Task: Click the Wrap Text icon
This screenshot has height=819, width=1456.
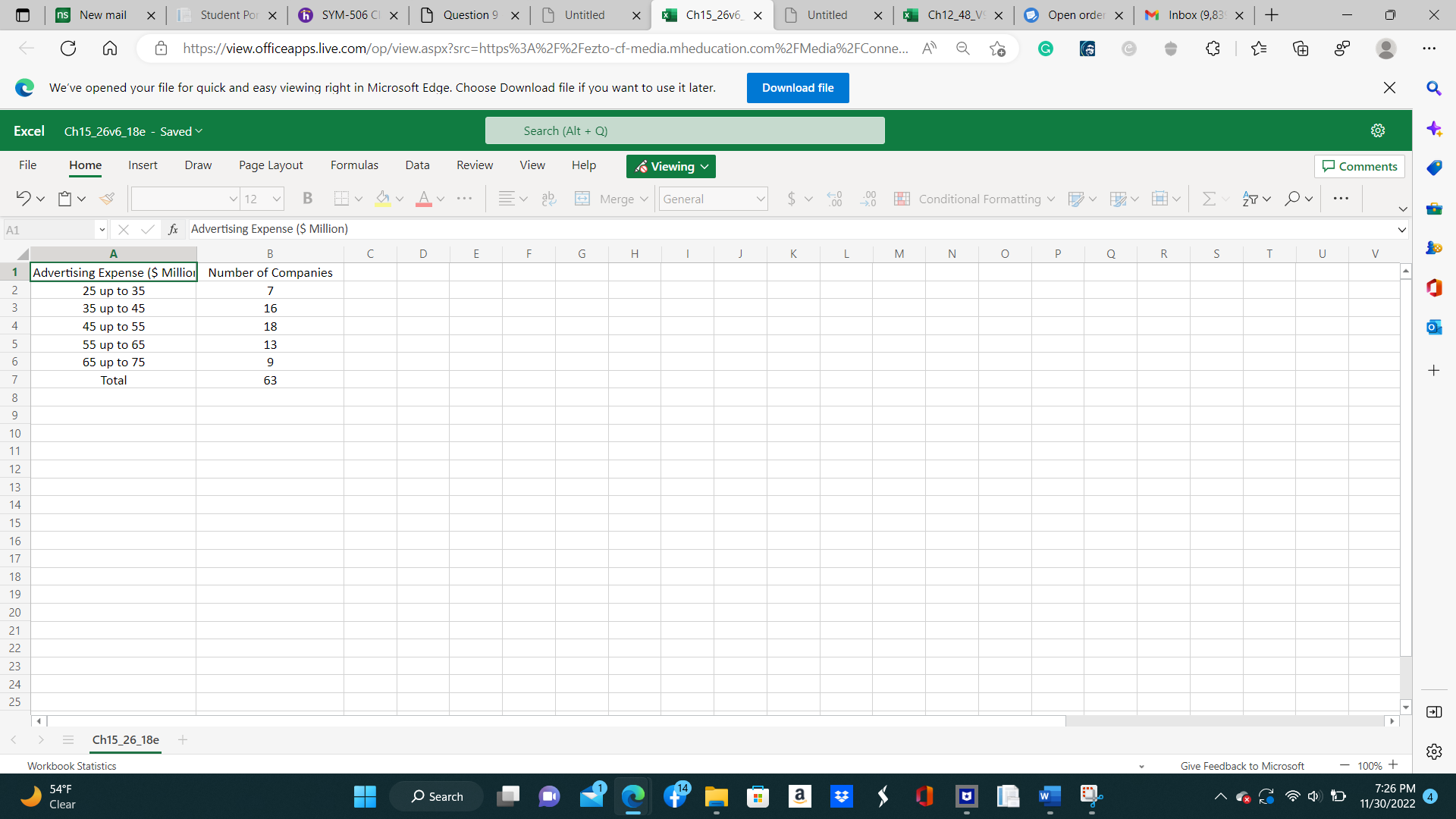Action: coord(548,199)
